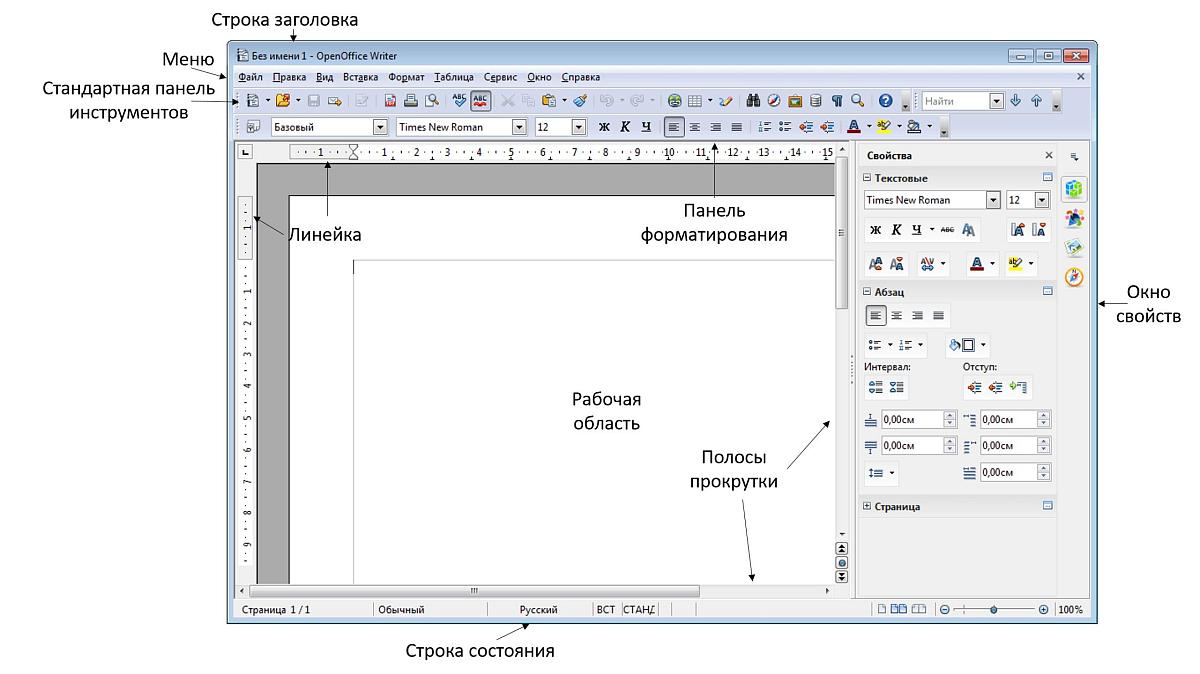Click Increase Font Size in Properties sidebar
The width and height of the screenshot is (1200, 674).
(1017, 230)
